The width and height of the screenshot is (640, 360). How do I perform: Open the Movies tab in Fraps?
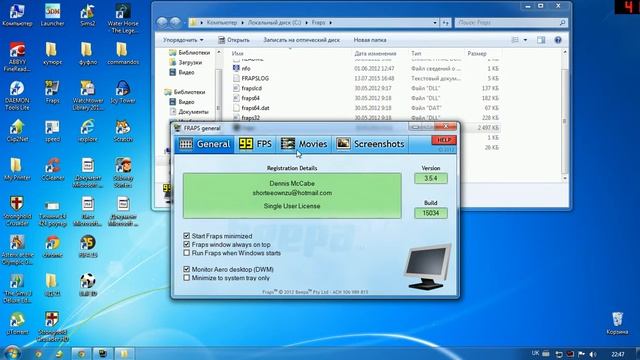click(304, 144)
